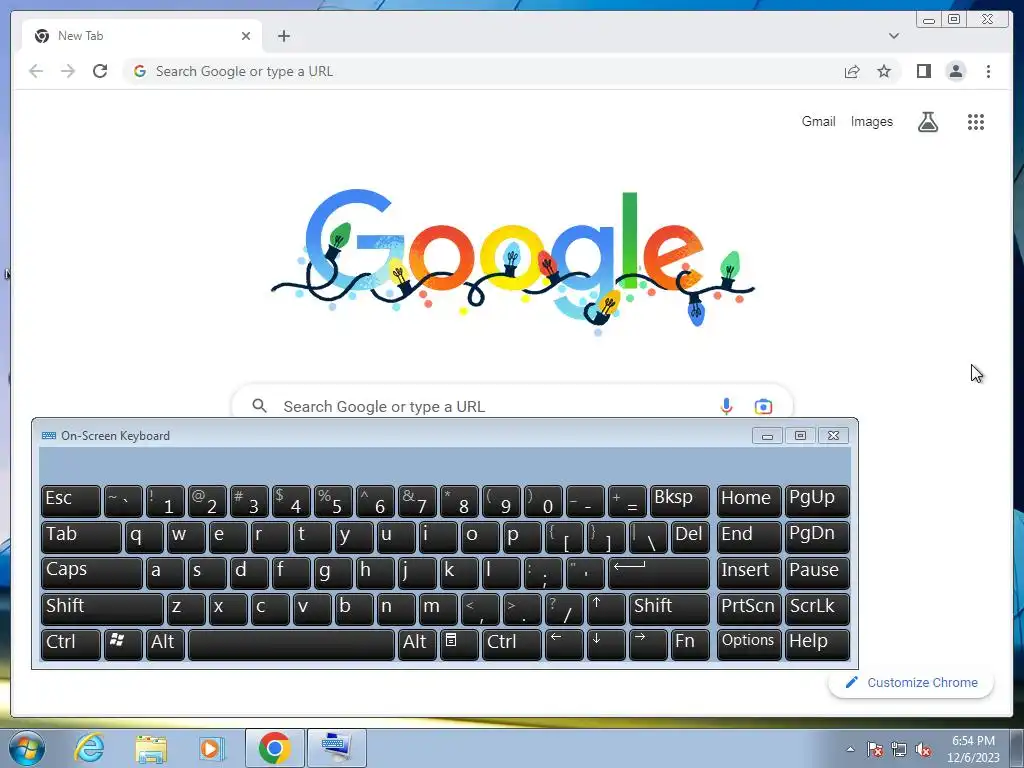Screen dimensions: 1024x768
Task: Open the muted volume tray icon
Action: coord(923,750)
